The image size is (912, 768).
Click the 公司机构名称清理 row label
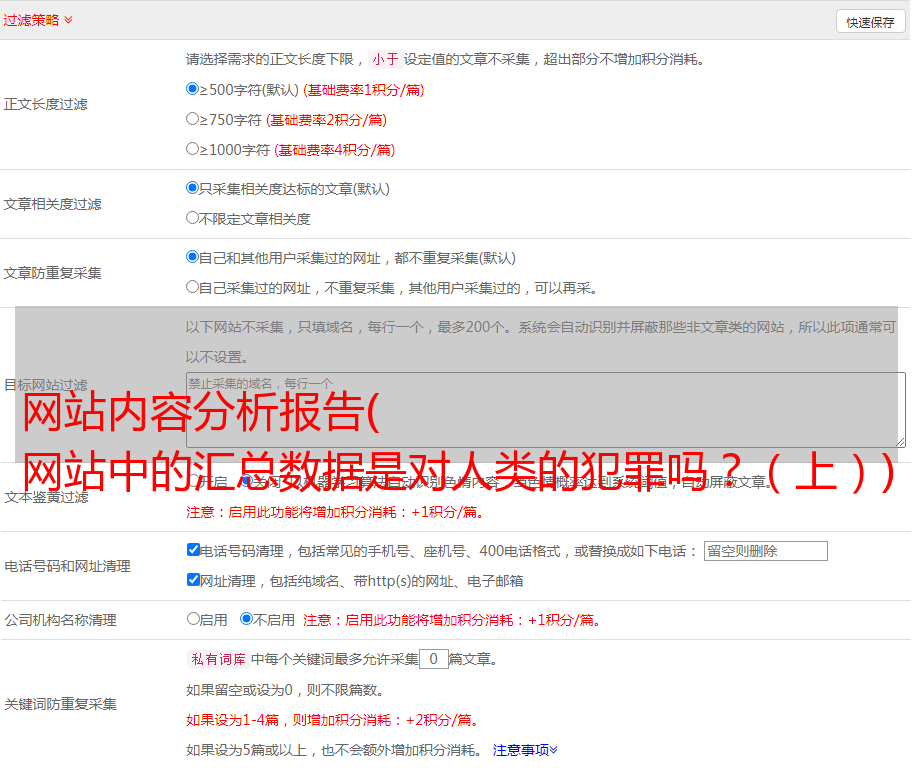point(60,620)
